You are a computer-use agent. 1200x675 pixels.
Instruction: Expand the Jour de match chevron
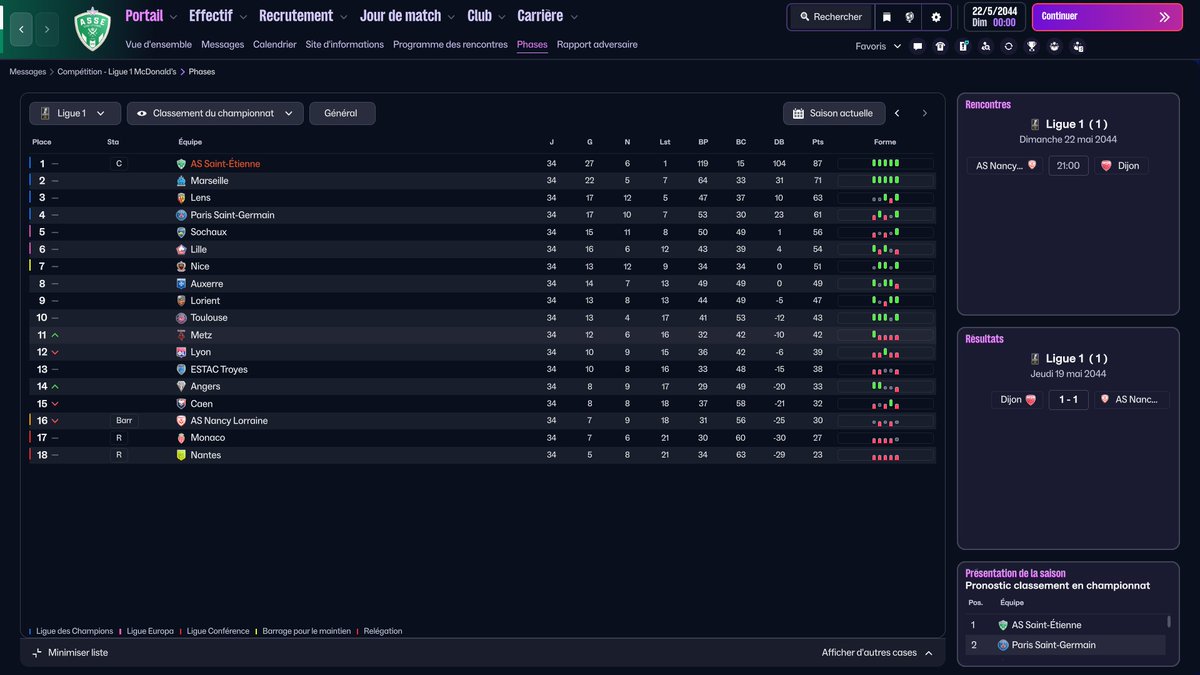pyautogui.click(x=452, y=17)
